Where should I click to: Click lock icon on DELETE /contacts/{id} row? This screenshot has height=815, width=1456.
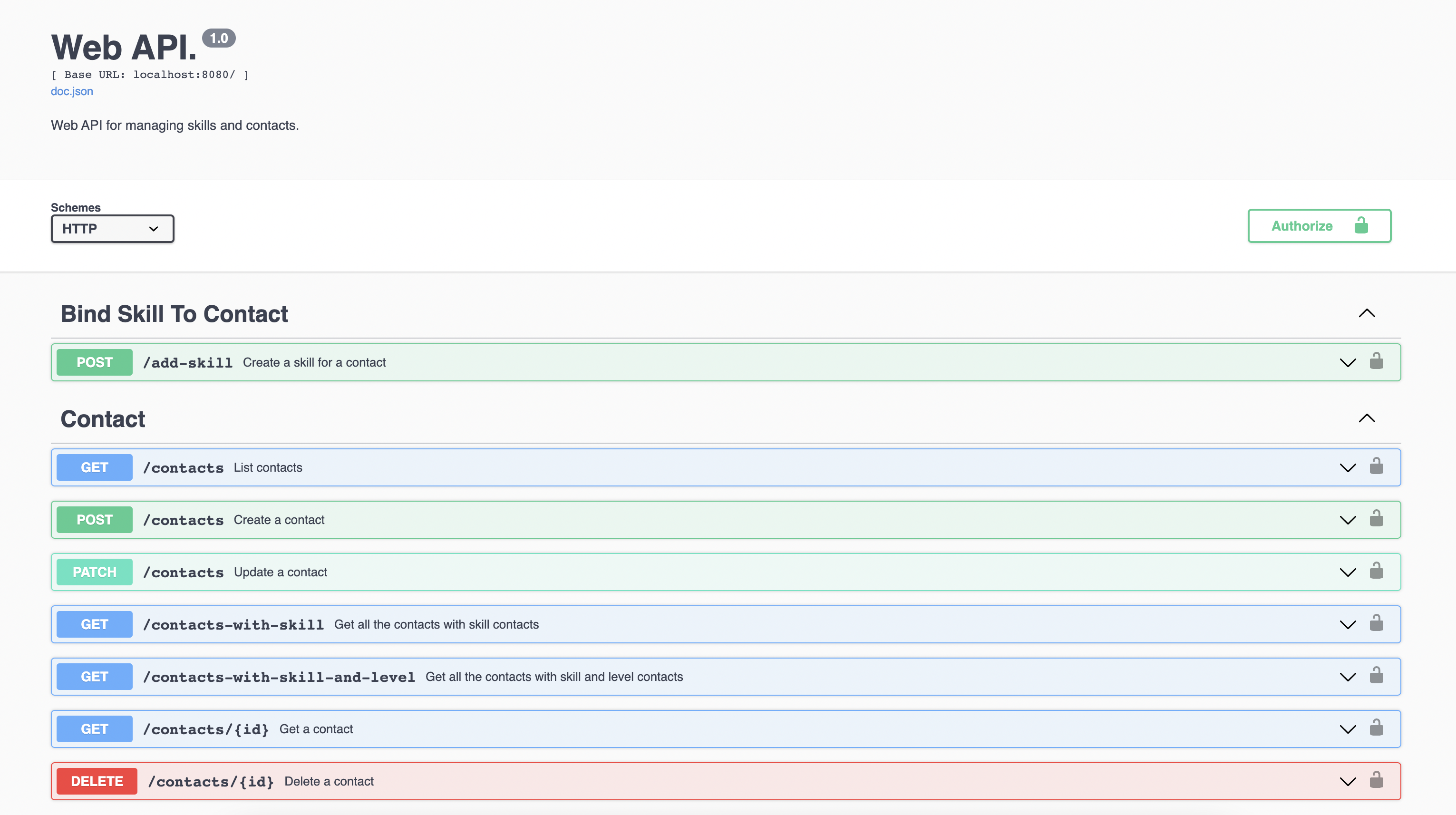pyautogui.click(x=1376, y=780)
